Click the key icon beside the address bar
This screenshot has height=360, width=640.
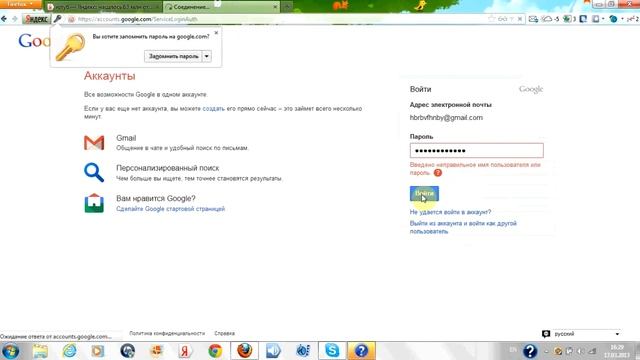coord(58,19)
